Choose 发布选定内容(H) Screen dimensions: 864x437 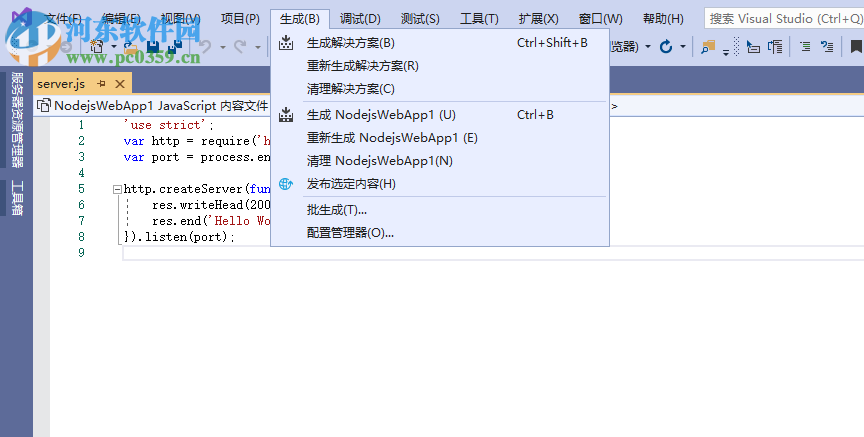click(440, 184)
